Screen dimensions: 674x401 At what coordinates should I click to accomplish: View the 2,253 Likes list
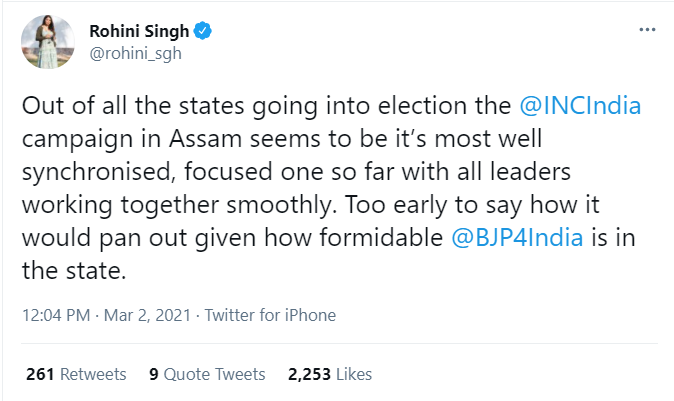pos(327,374)
